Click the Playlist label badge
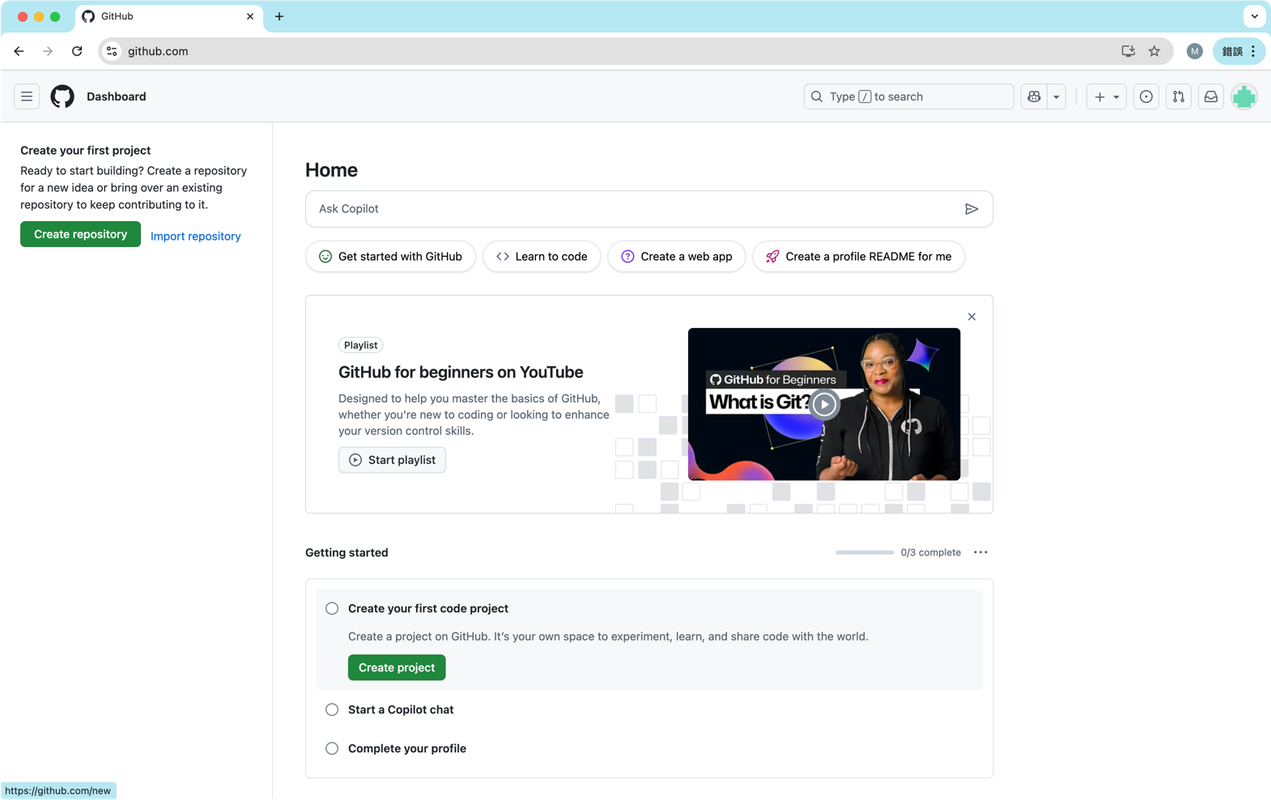 point(361,345)
